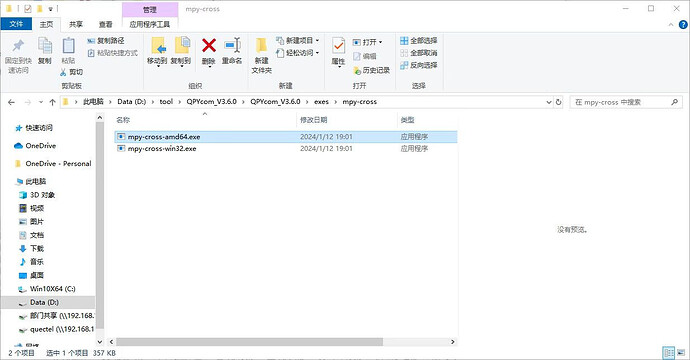Click the Pin to Quick access icon
690x360 pixels.
point(18,46)
